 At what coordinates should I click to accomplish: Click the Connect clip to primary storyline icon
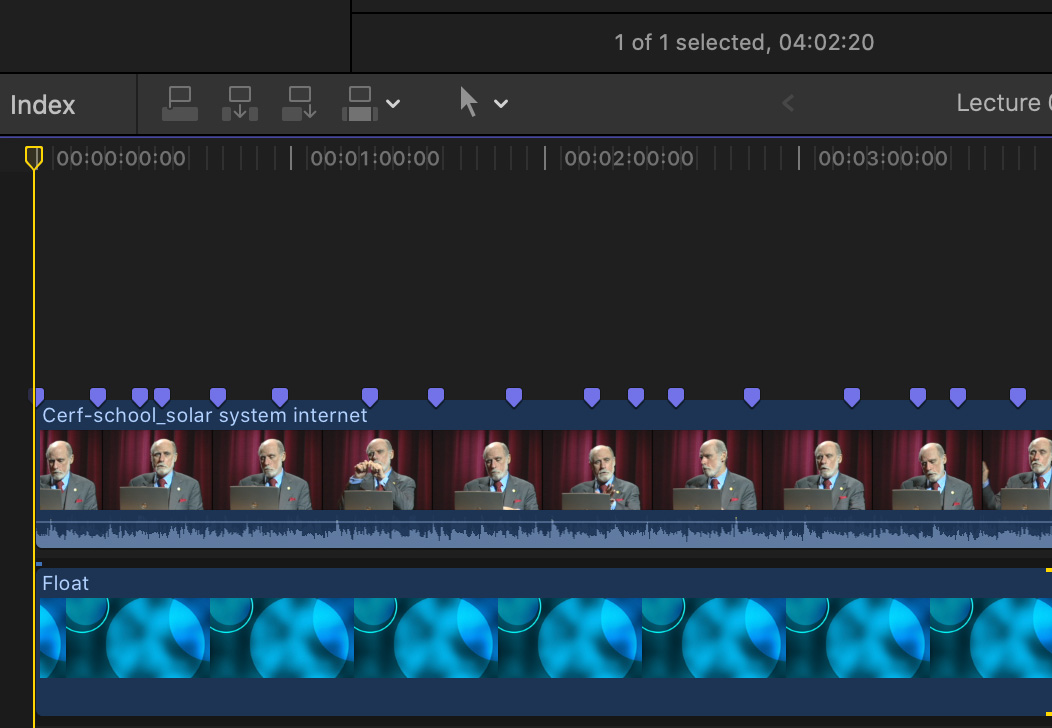180,104
